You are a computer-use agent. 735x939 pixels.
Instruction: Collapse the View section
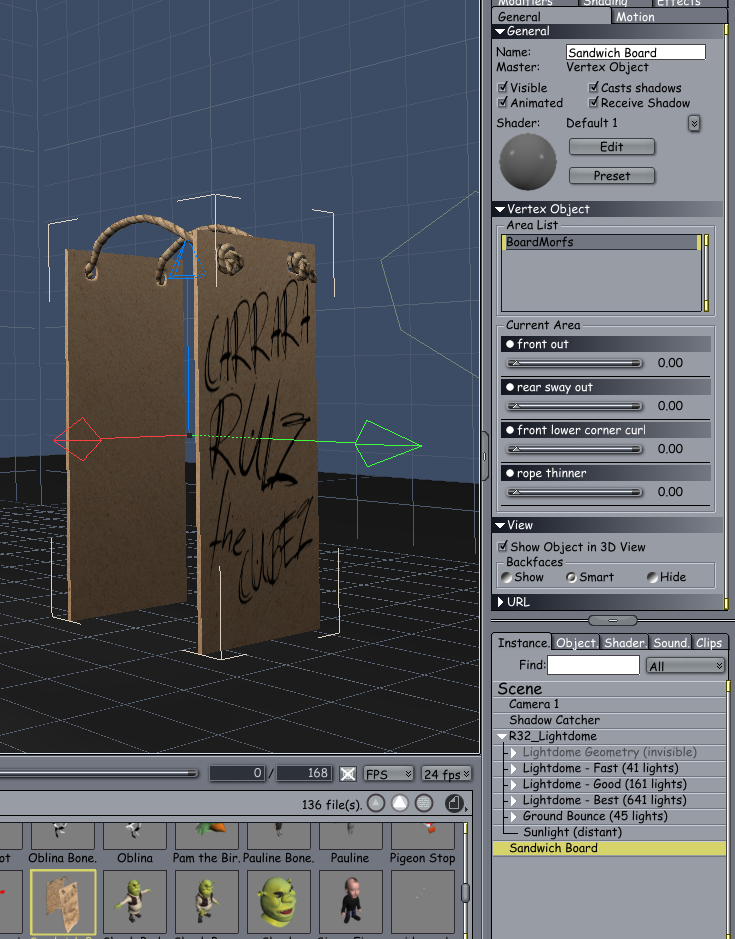(500, 525)
